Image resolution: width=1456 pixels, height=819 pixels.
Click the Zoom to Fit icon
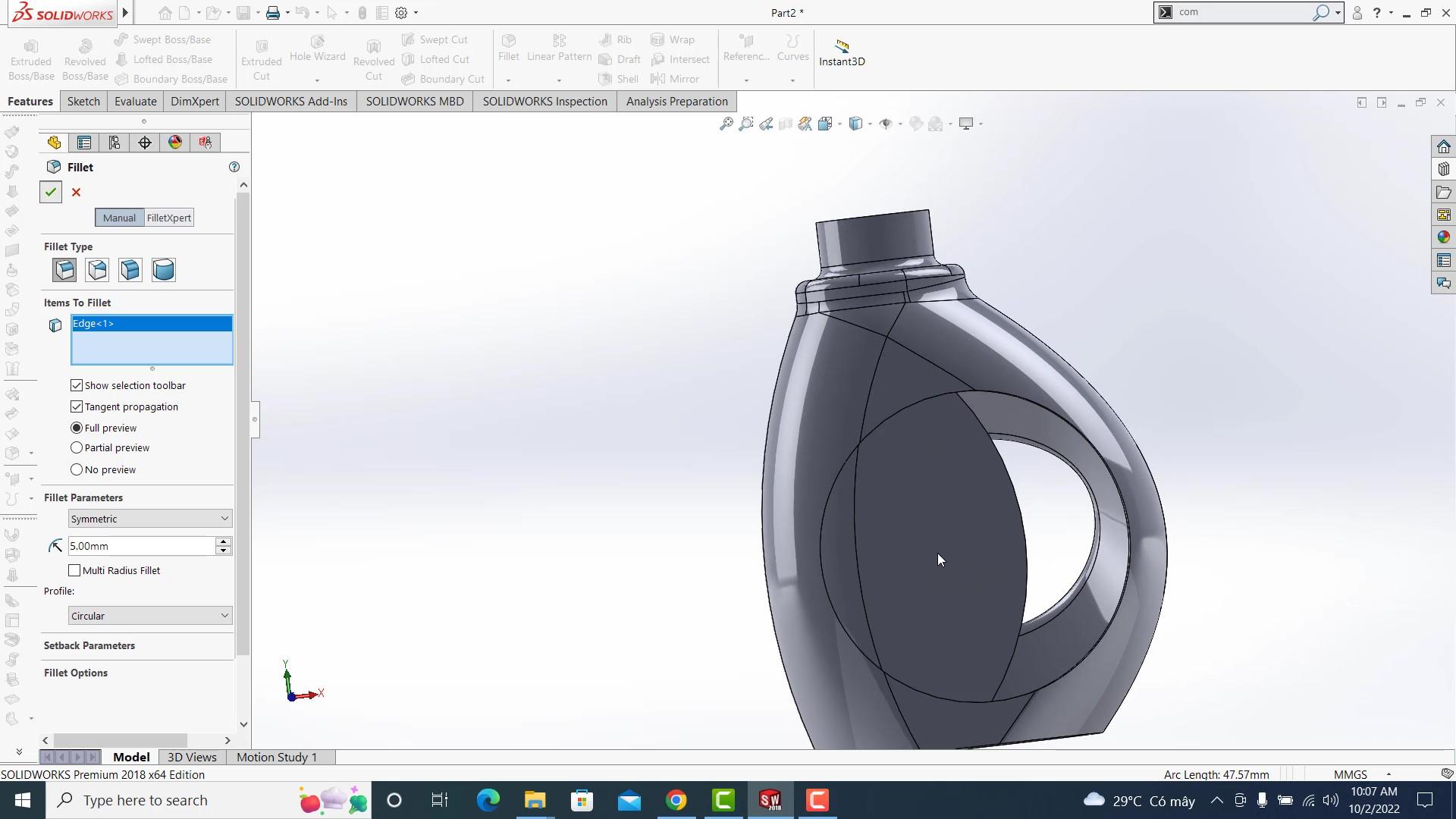click(x=726, y=124)
